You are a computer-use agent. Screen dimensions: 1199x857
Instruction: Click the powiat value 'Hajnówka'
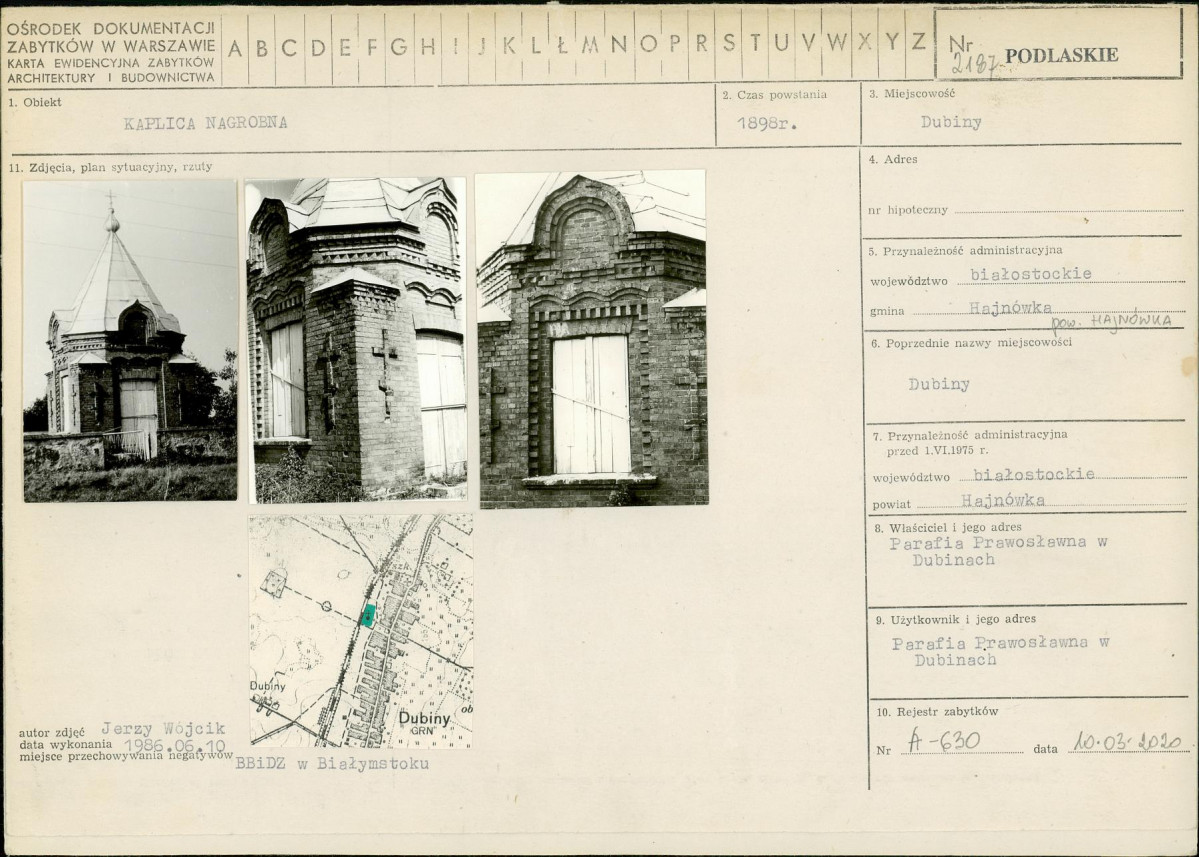[1003, 500]
